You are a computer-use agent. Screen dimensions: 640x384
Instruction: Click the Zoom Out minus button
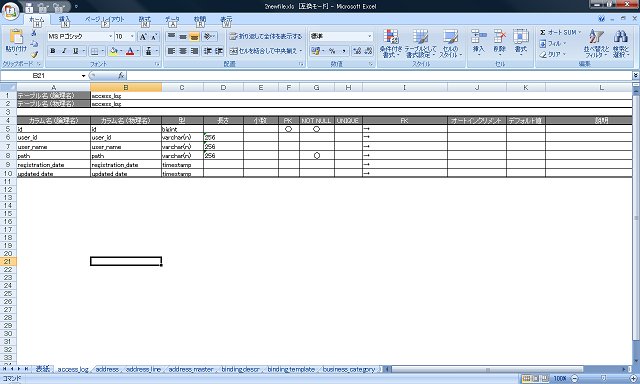[574, 379]
